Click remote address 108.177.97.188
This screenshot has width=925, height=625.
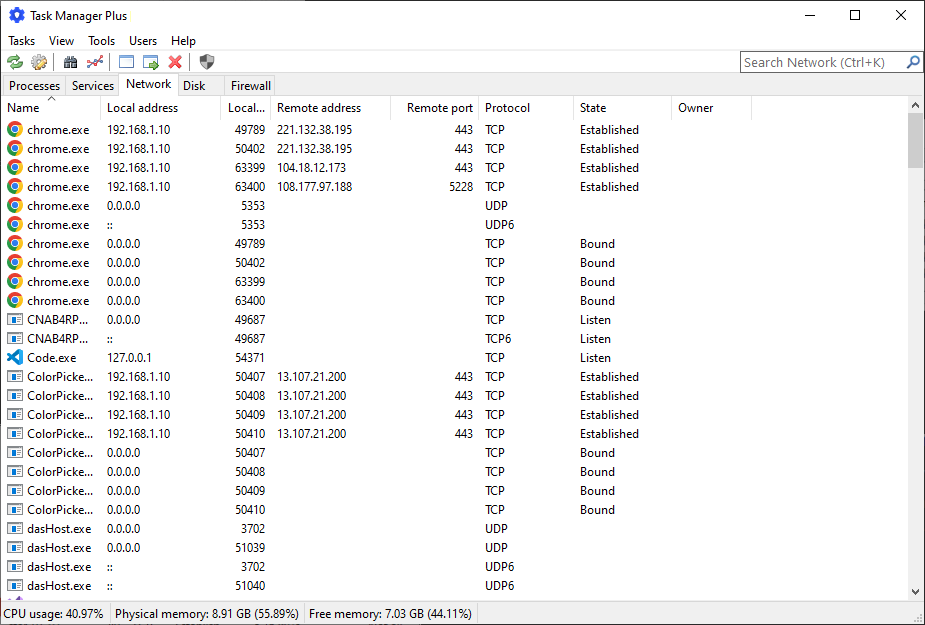coord(314,186)
